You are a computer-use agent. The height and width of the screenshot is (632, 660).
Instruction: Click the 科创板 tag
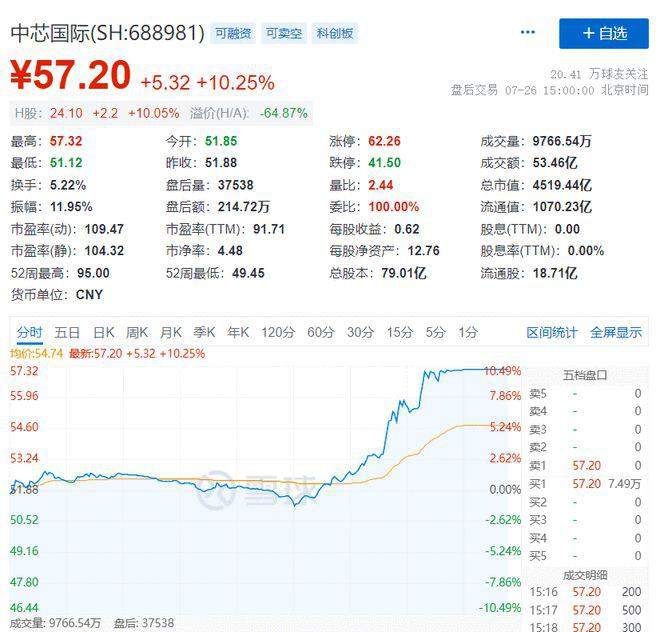click(x=335, y=33)
